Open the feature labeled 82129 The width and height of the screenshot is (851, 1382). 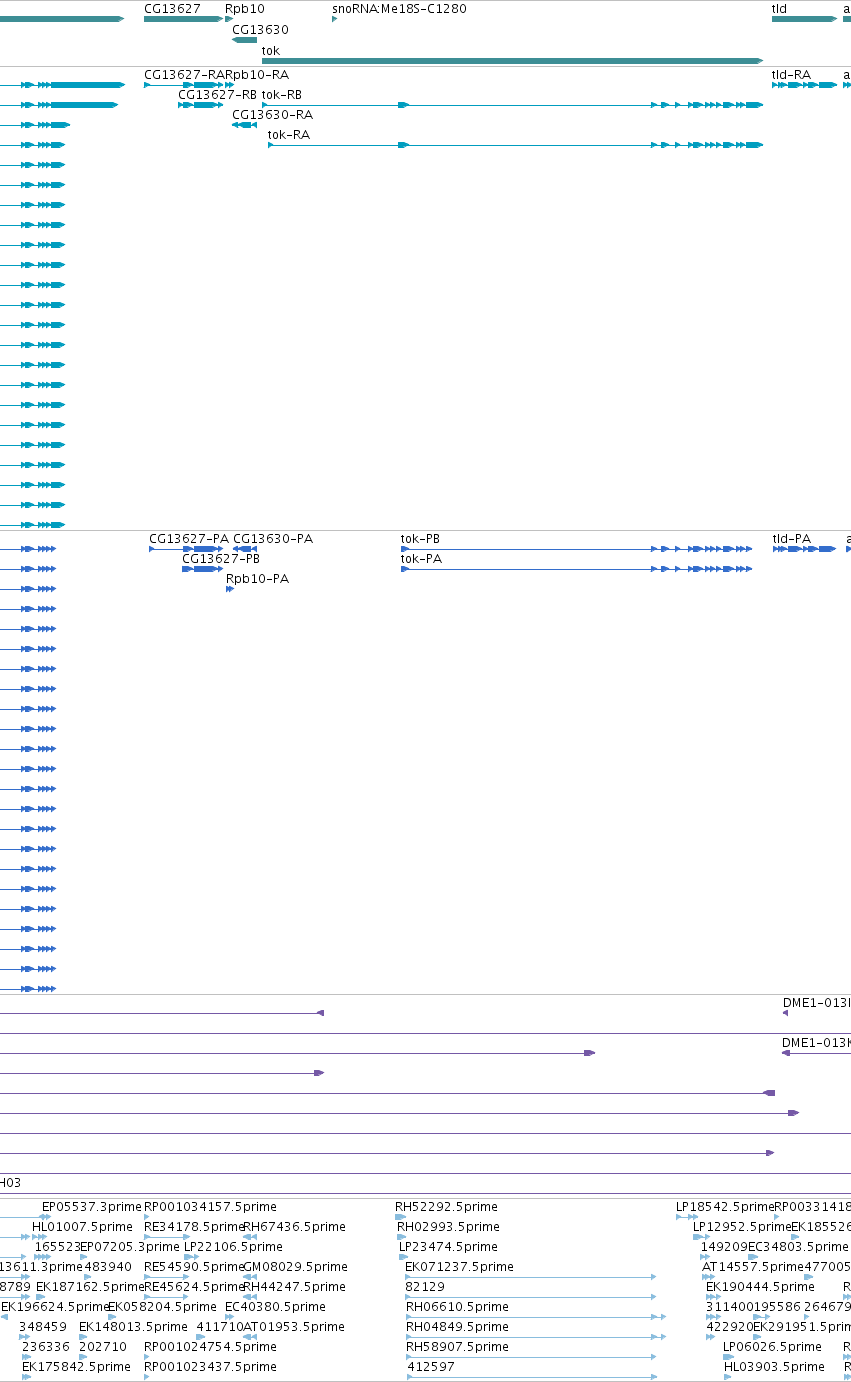[425, 1287]
